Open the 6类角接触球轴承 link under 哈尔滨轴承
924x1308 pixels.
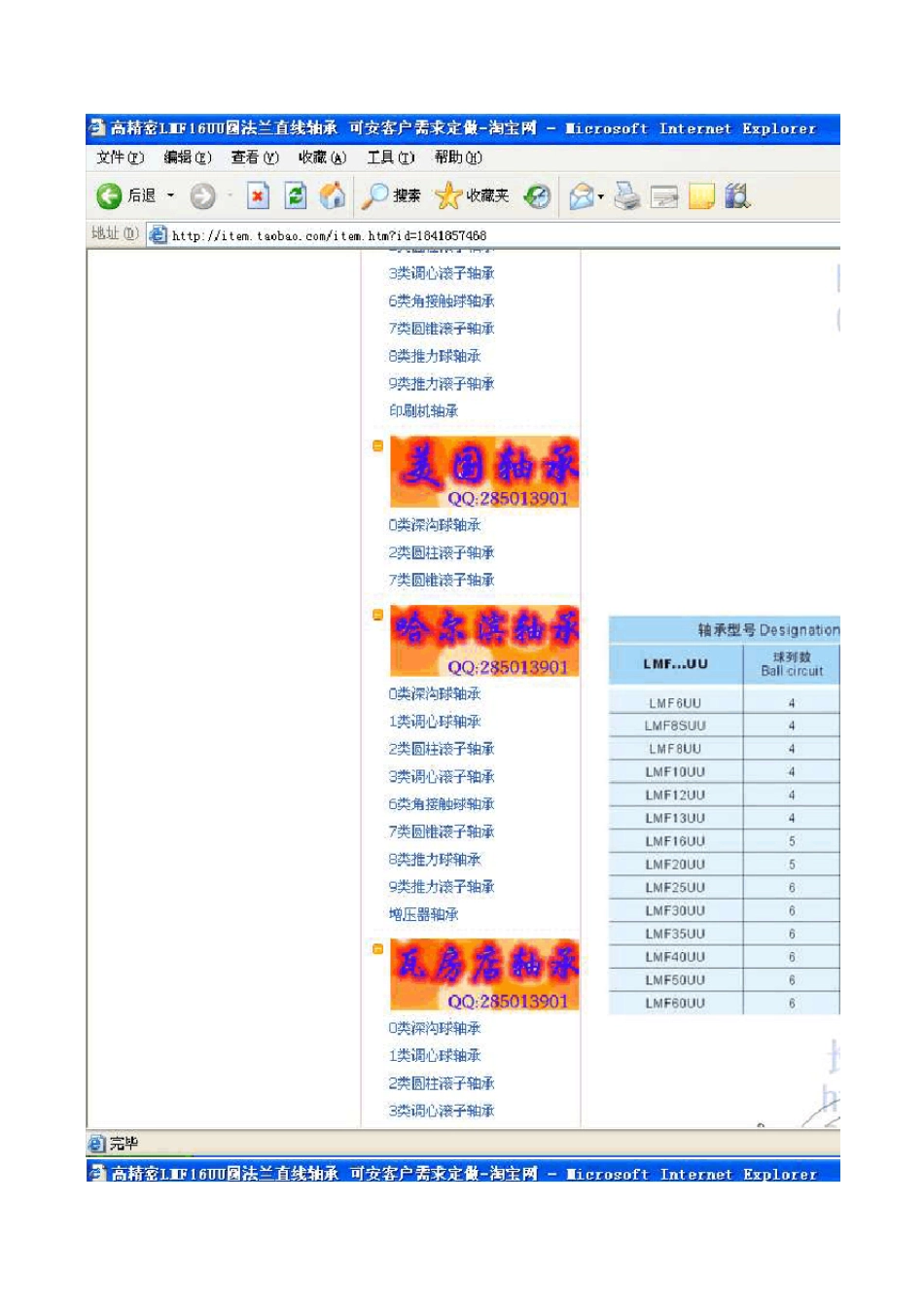442,804
